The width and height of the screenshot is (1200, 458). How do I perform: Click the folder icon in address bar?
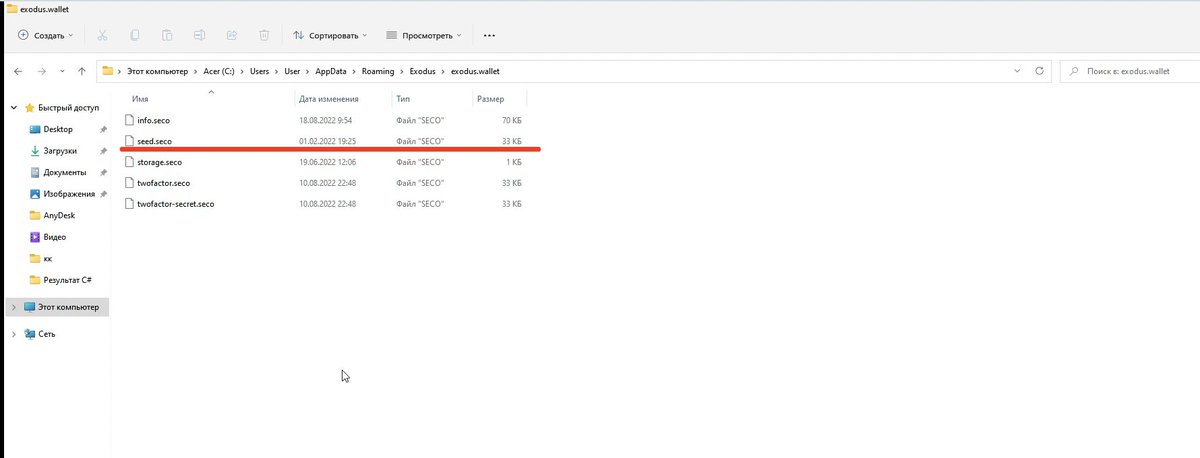tap(108, 71)
